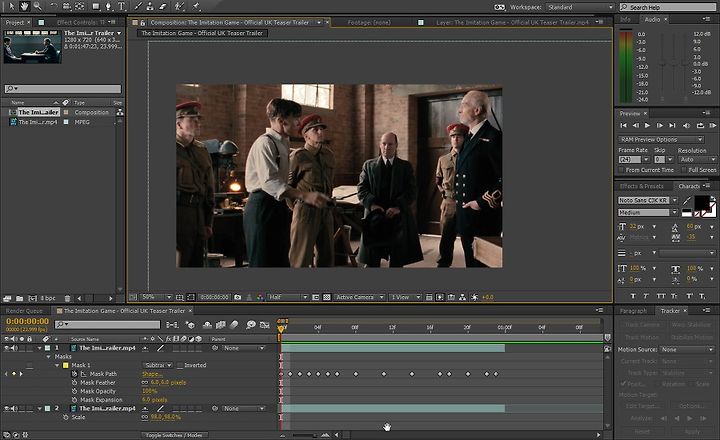Delete selected project item with trash icon
This screenshot has height=440, width=720.
(x=68, y=298)
